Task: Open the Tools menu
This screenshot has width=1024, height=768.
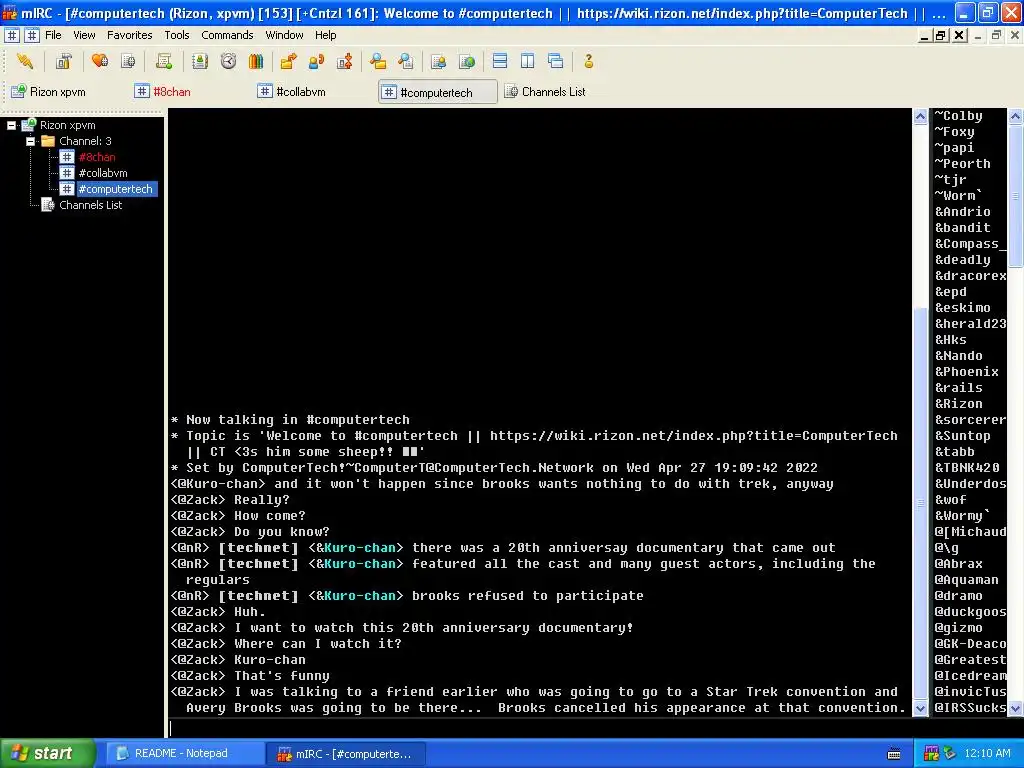Action: tap(176, 35)
